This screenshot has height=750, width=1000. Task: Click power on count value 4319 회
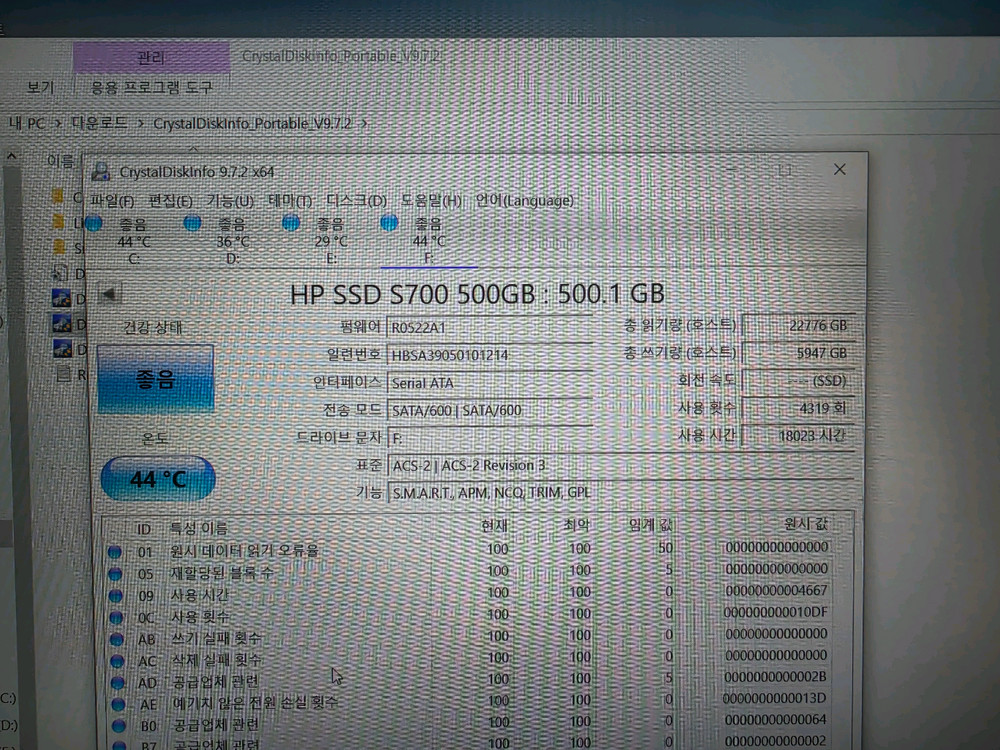pos(797,408)
